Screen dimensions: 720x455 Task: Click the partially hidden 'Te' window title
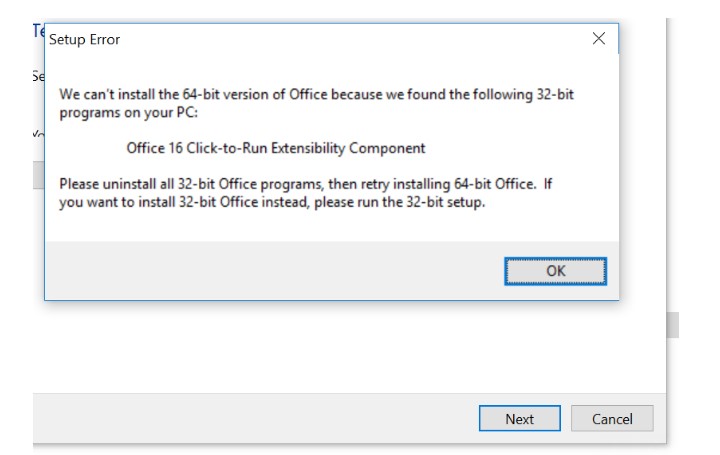[x=39, y=30]
